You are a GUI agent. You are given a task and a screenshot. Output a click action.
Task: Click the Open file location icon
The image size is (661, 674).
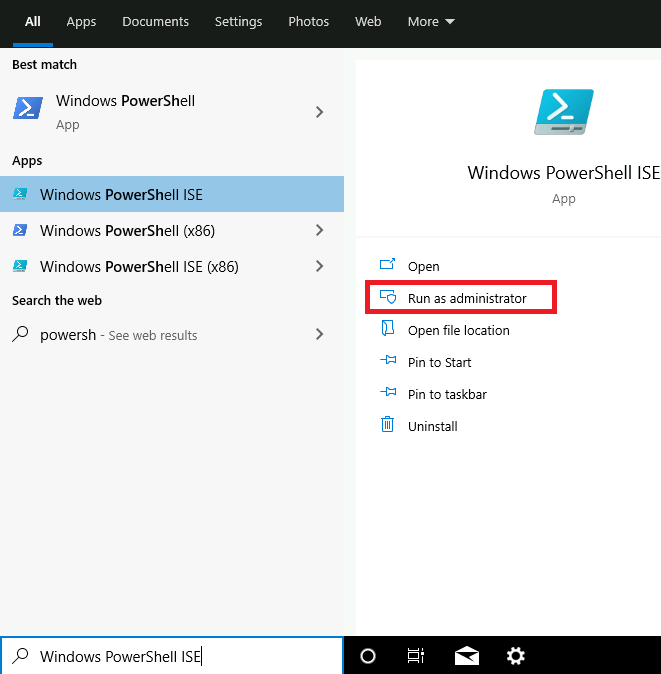[x=388, y=328]
